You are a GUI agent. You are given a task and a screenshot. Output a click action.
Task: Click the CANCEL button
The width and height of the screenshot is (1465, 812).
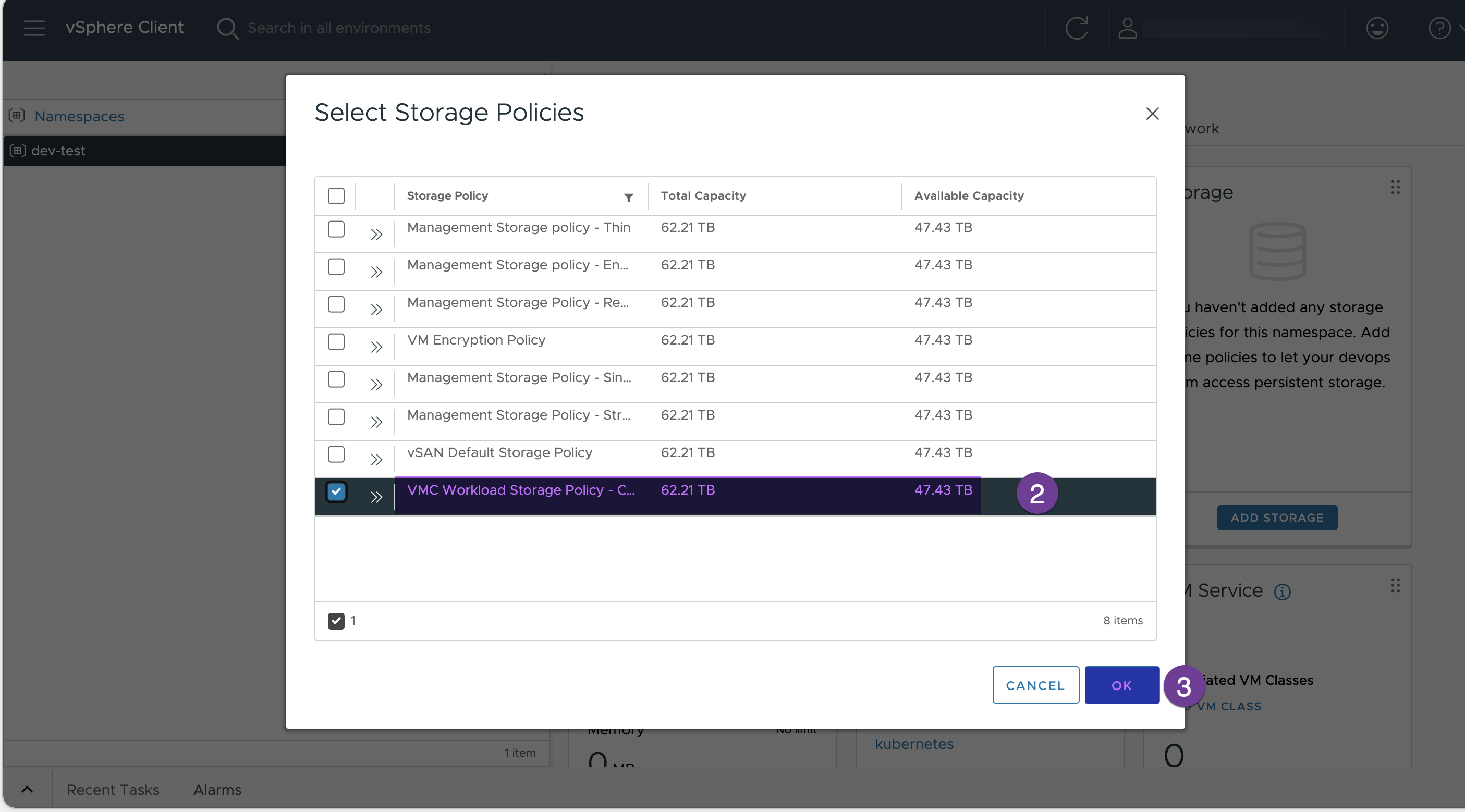[1035, 685]
